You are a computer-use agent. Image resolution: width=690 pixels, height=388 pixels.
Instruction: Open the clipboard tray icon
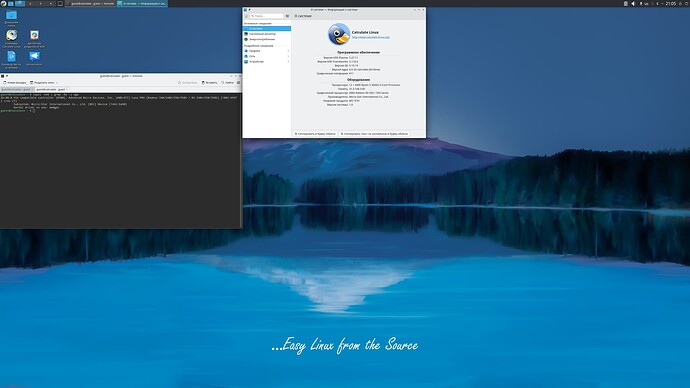pos(626,4)
